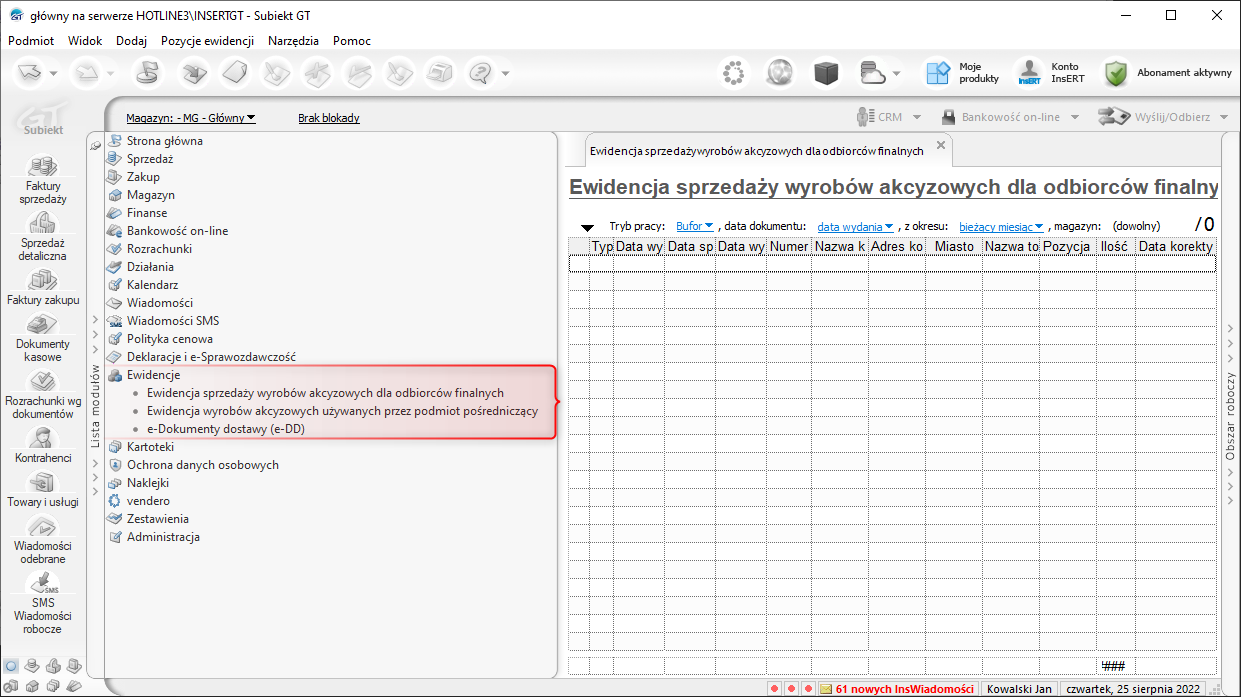Change Tryb pracy Bufor dropdown
This screenshot has height=697, width=1241.
tap(695, 227)
